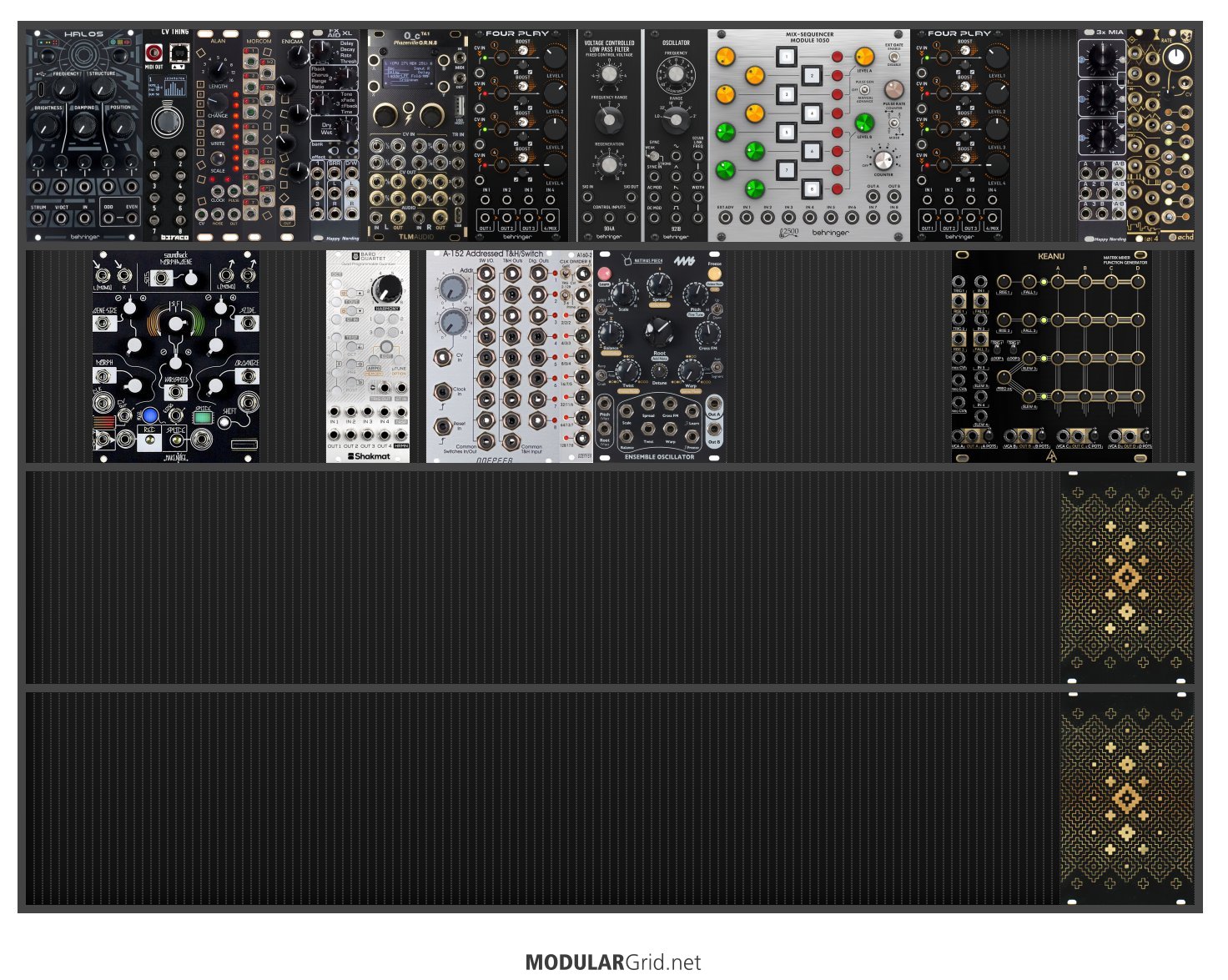The image size is (1228, 980).
Task: Click the Pulse Rate knob on Mix-Sequencer
Action: coord(894,89)
